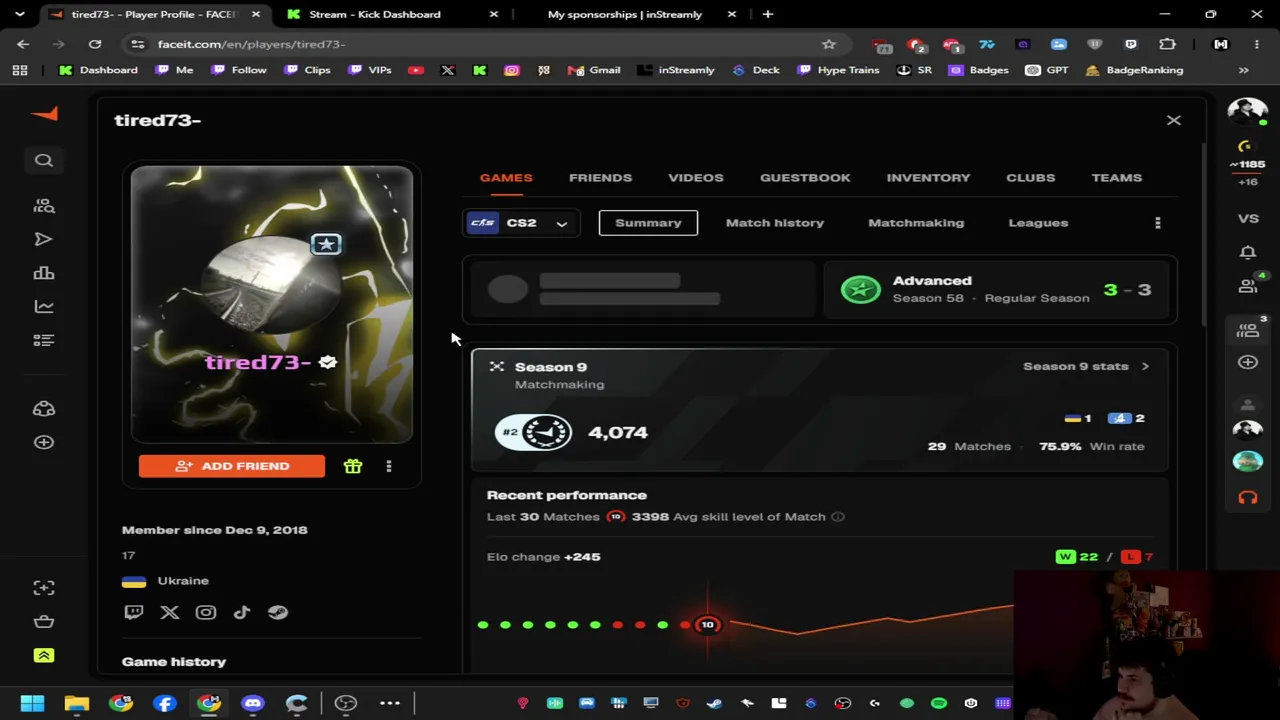Reload the FACEIT page

94,44
